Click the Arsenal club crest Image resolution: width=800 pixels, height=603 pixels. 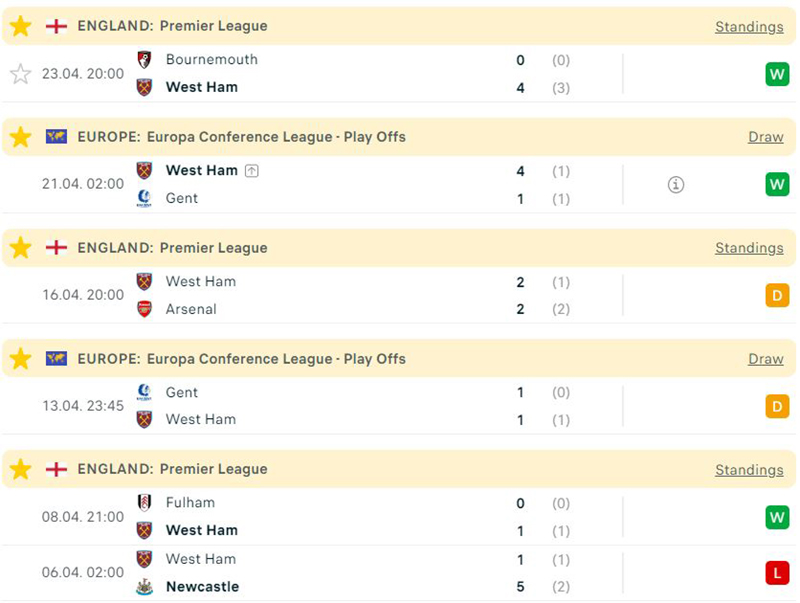click(144, 309)
